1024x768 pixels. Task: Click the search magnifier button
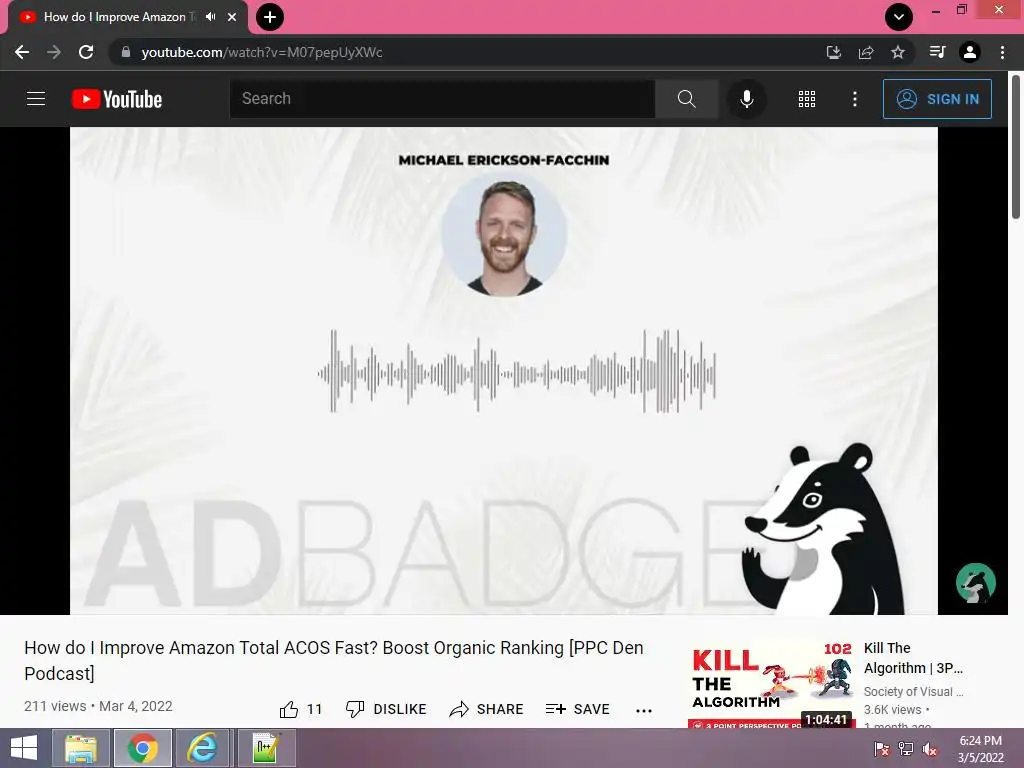coord(686,99)
